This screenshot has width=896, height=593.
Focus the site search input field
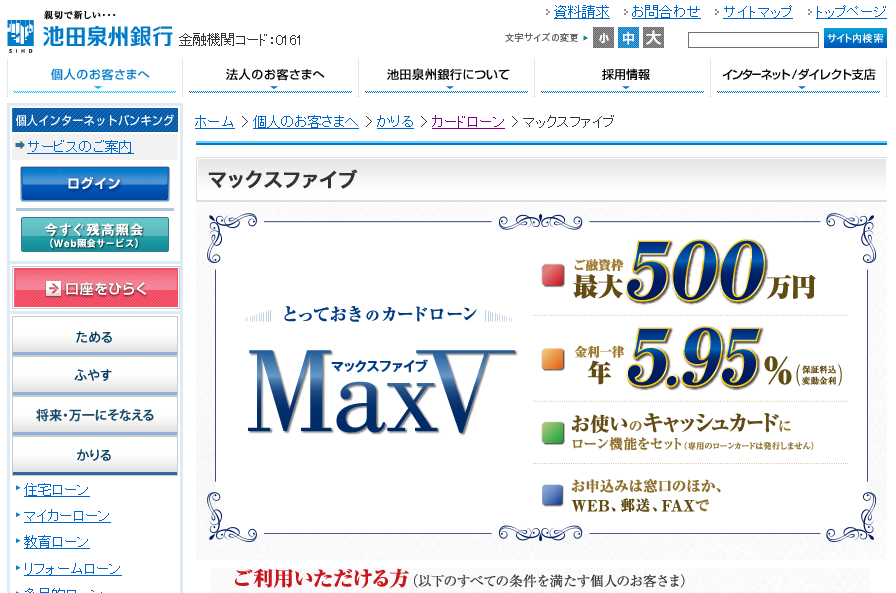pyautogui.click(x=753, y=40)
